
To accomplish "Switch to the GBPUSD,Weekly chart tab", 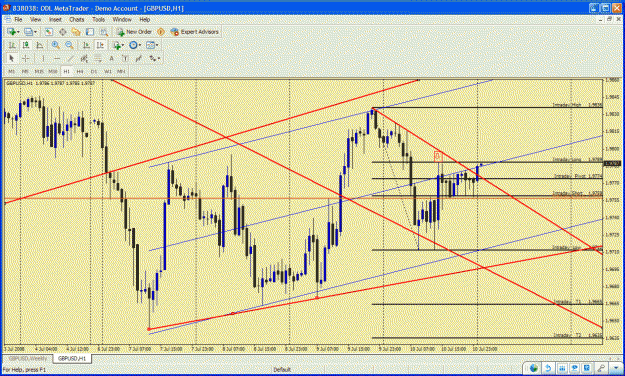I will tap(28, 358).
